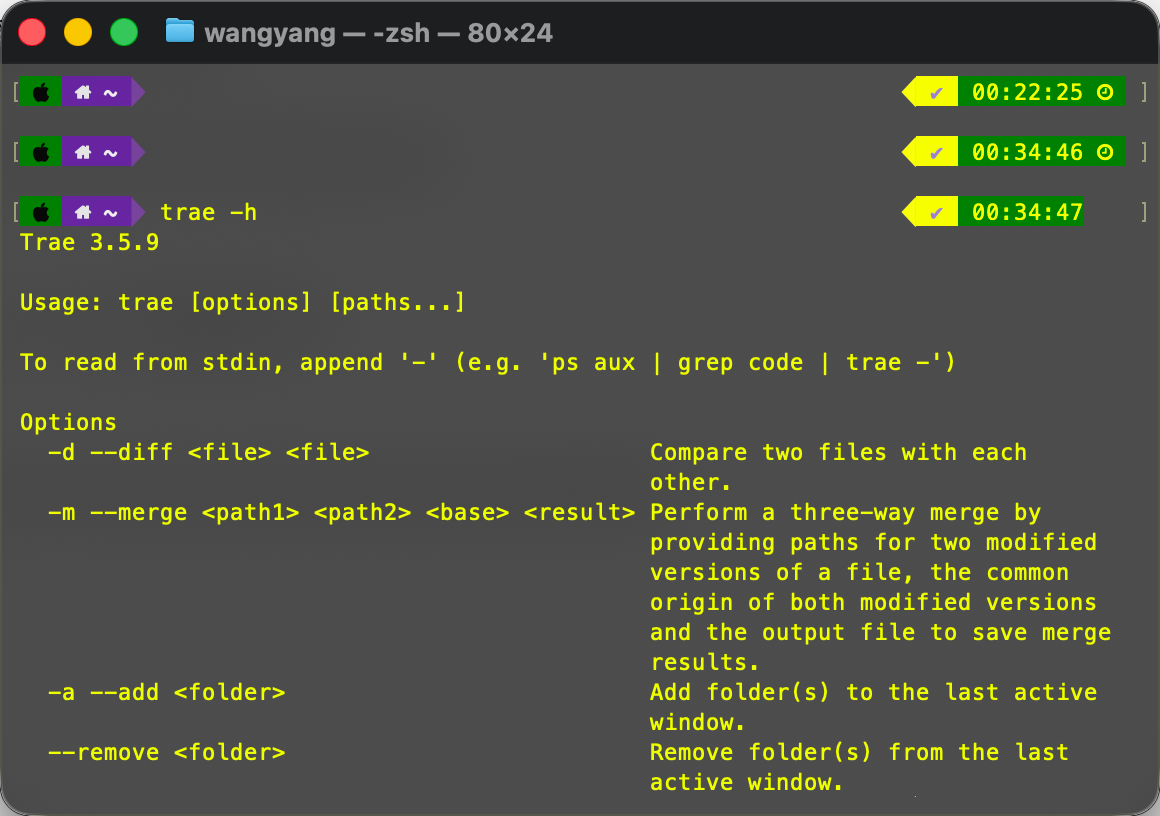Click the checkmark icon next to 00:22:25
Image resolution: width=1160 pixels, height=816 pixels.
pos(937,93)
